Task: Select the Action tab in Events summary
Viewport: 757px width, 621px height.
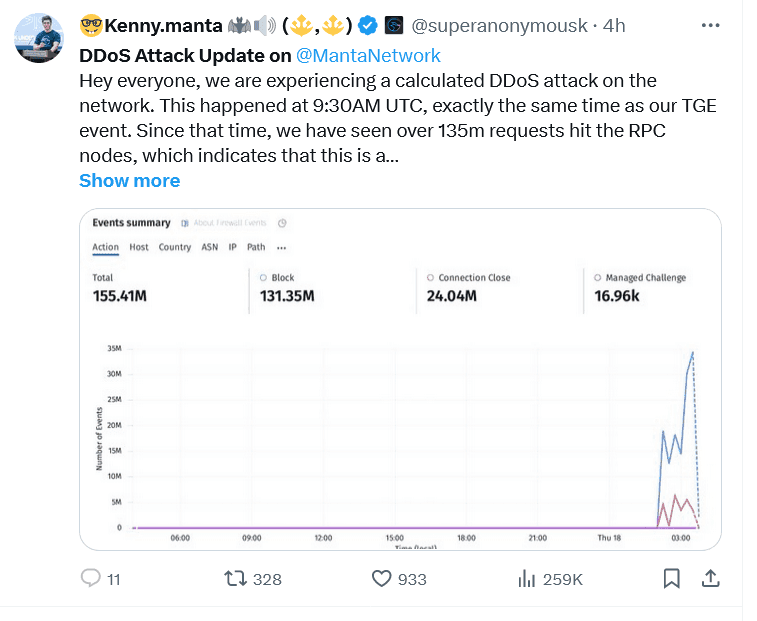Action: (x=105, y=247)
